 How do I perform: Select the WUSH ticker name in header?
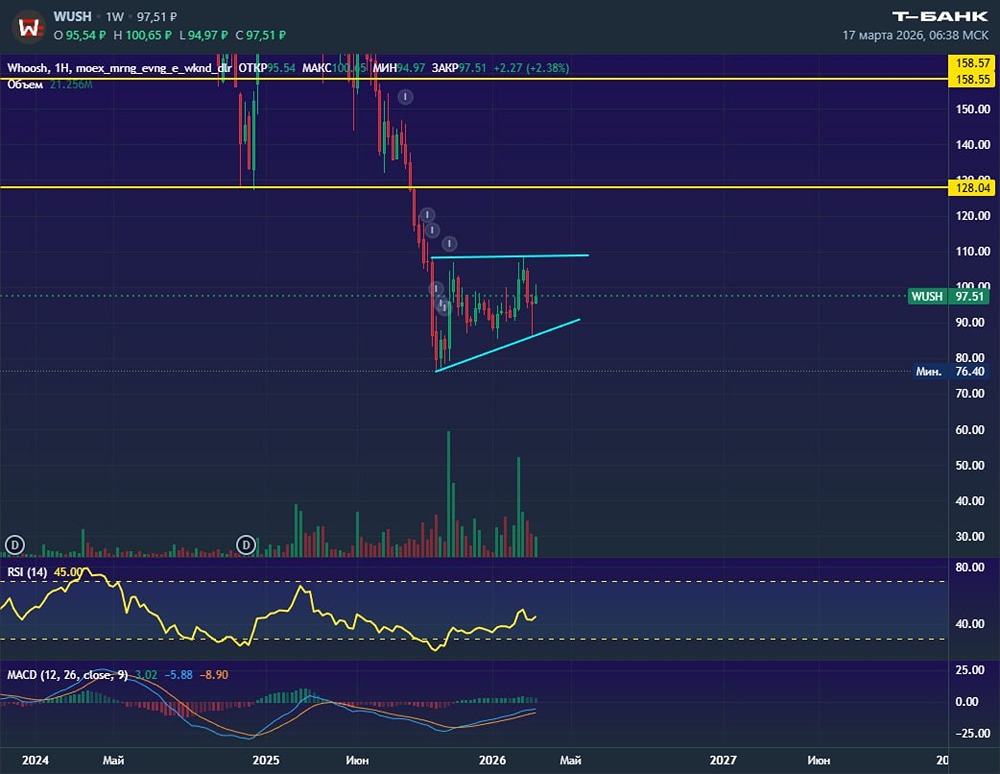tap(72, 17)
